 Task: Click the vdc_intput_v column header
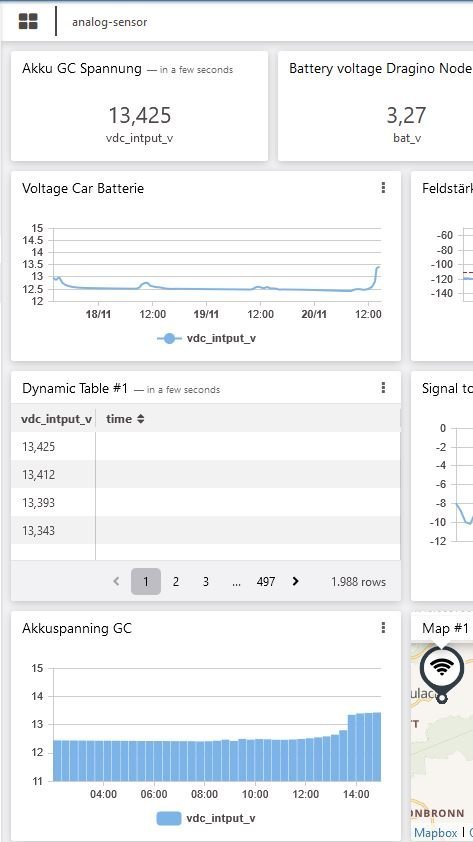56,419
